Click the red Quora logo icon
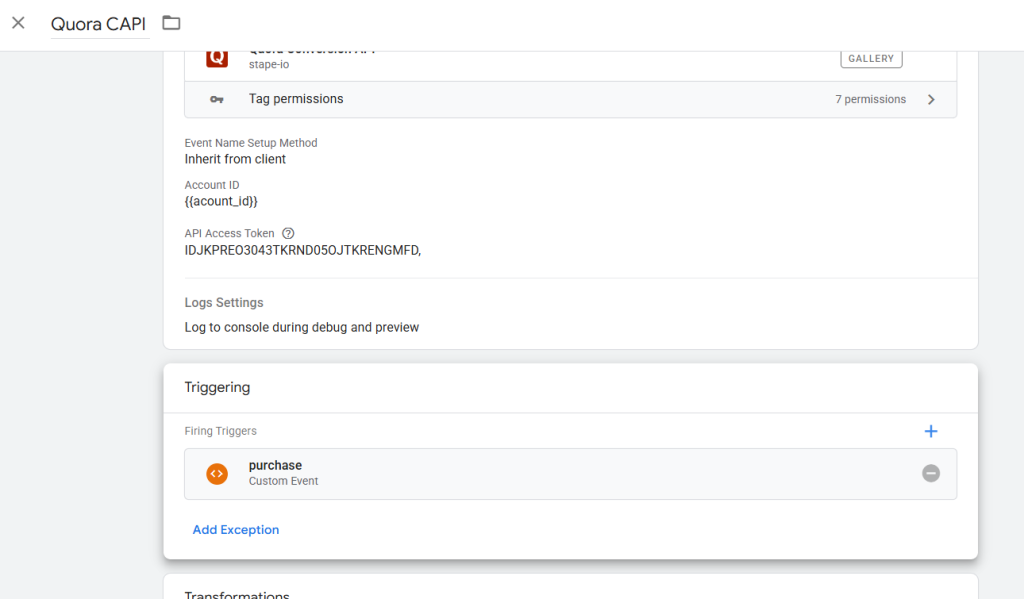The height and width of the screenshot is (599, 1024). click(x=217, y=58)
